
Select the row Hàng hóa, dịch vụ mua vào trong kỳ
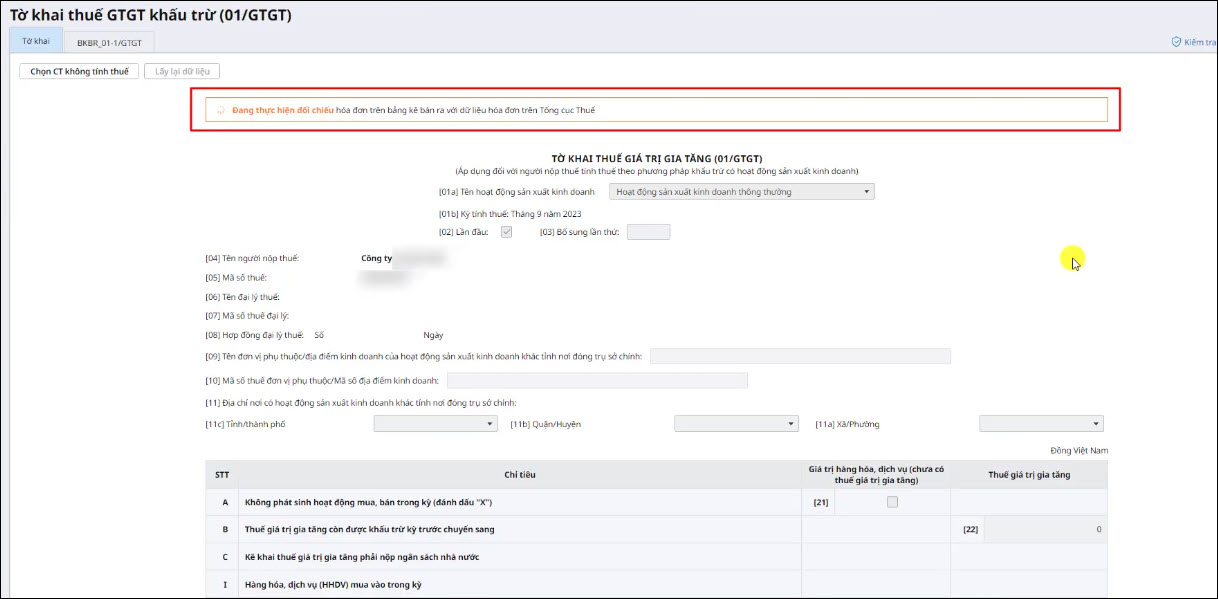click(332, 584)
